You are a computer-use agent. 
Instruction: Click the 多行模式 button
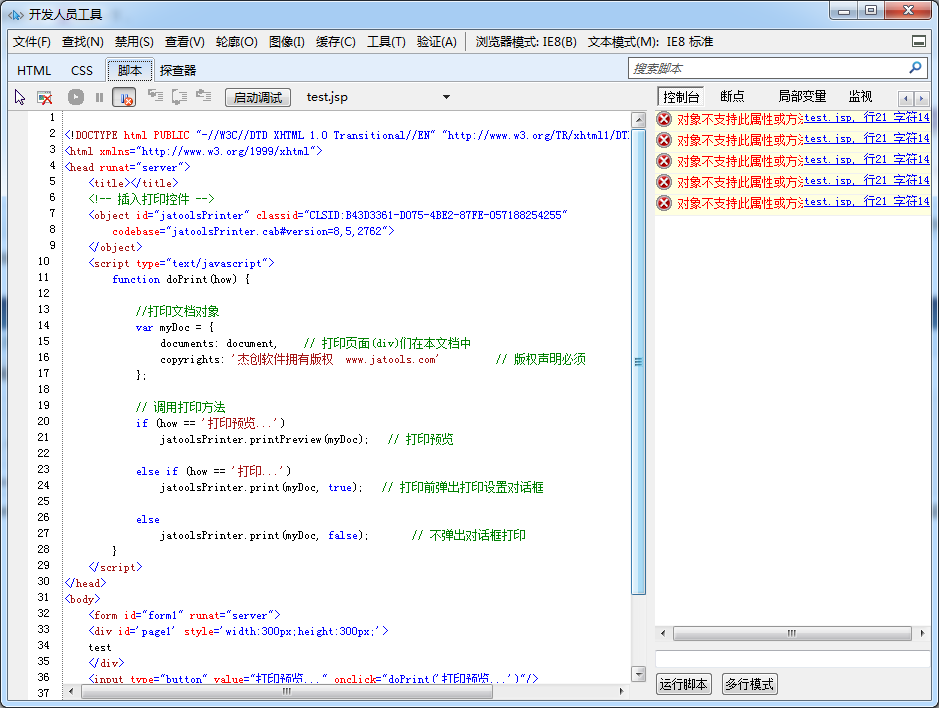tap(749, 684)
